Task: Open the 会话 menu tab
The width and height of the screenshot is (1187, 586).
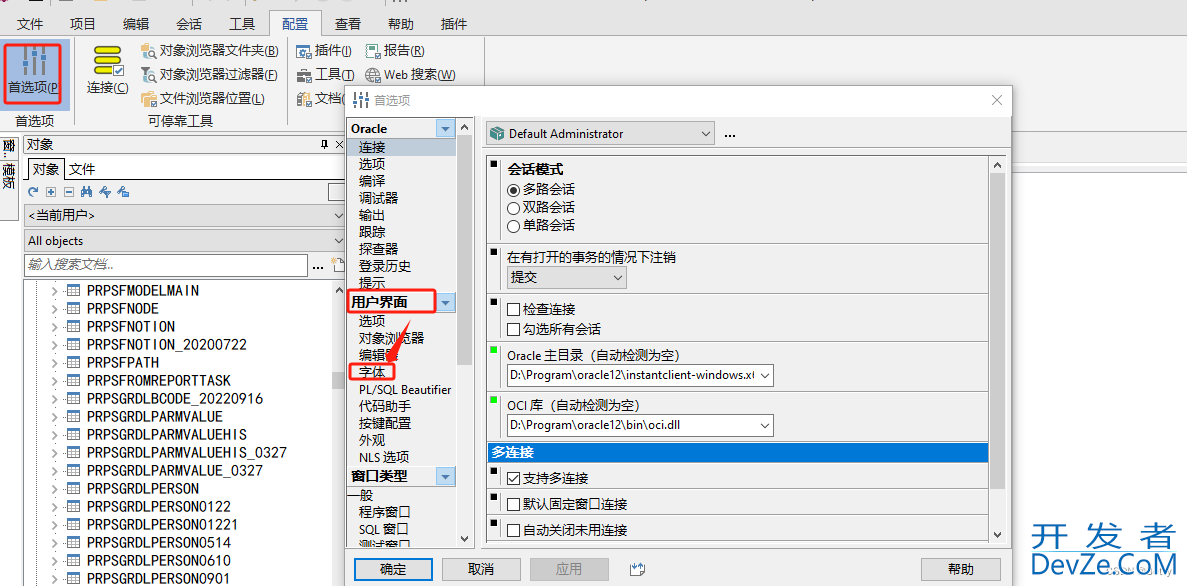Action: [188, 23]
